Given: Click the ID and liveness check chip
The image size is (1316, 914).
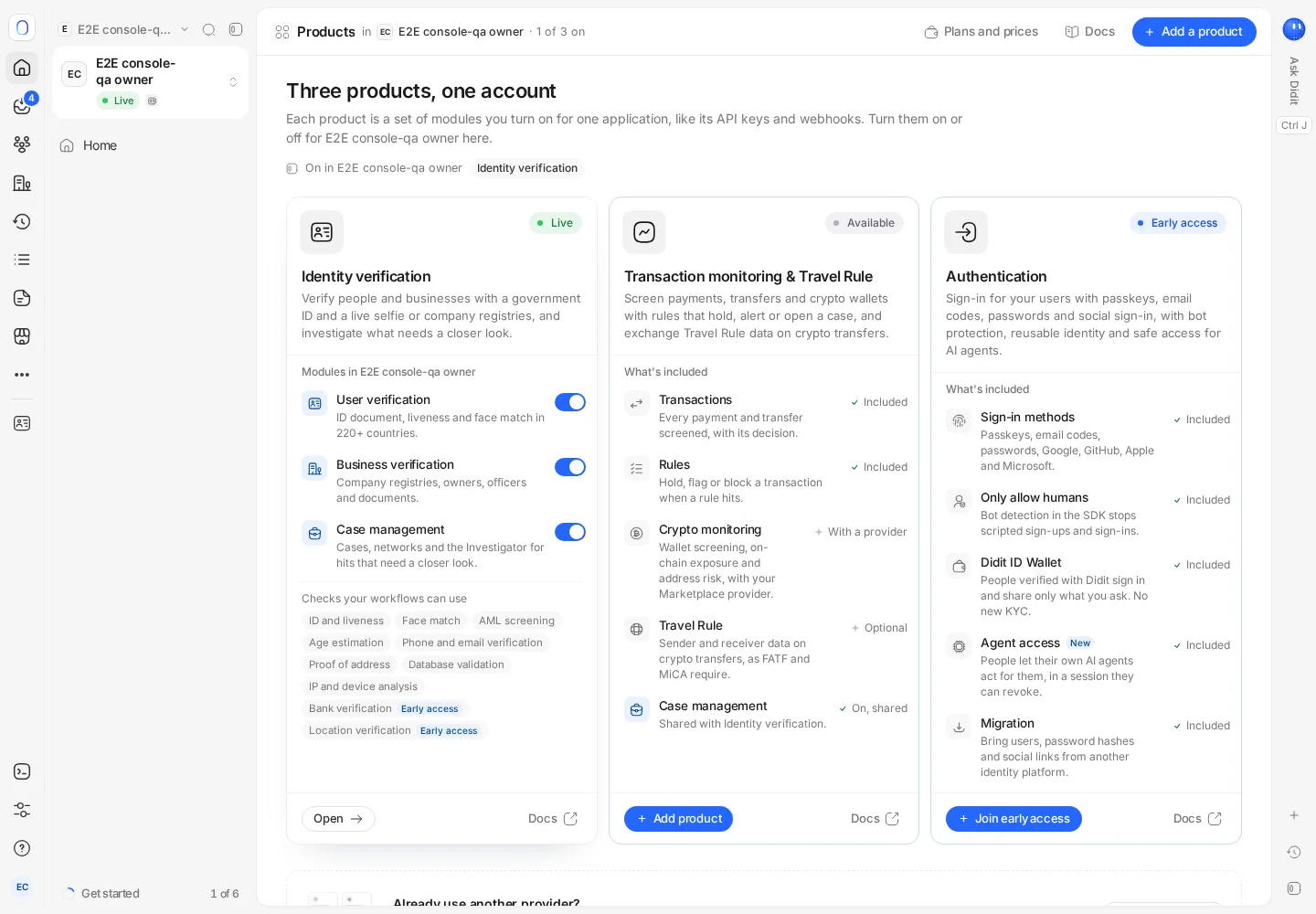Looking at the screenshot, I should 346,621.
